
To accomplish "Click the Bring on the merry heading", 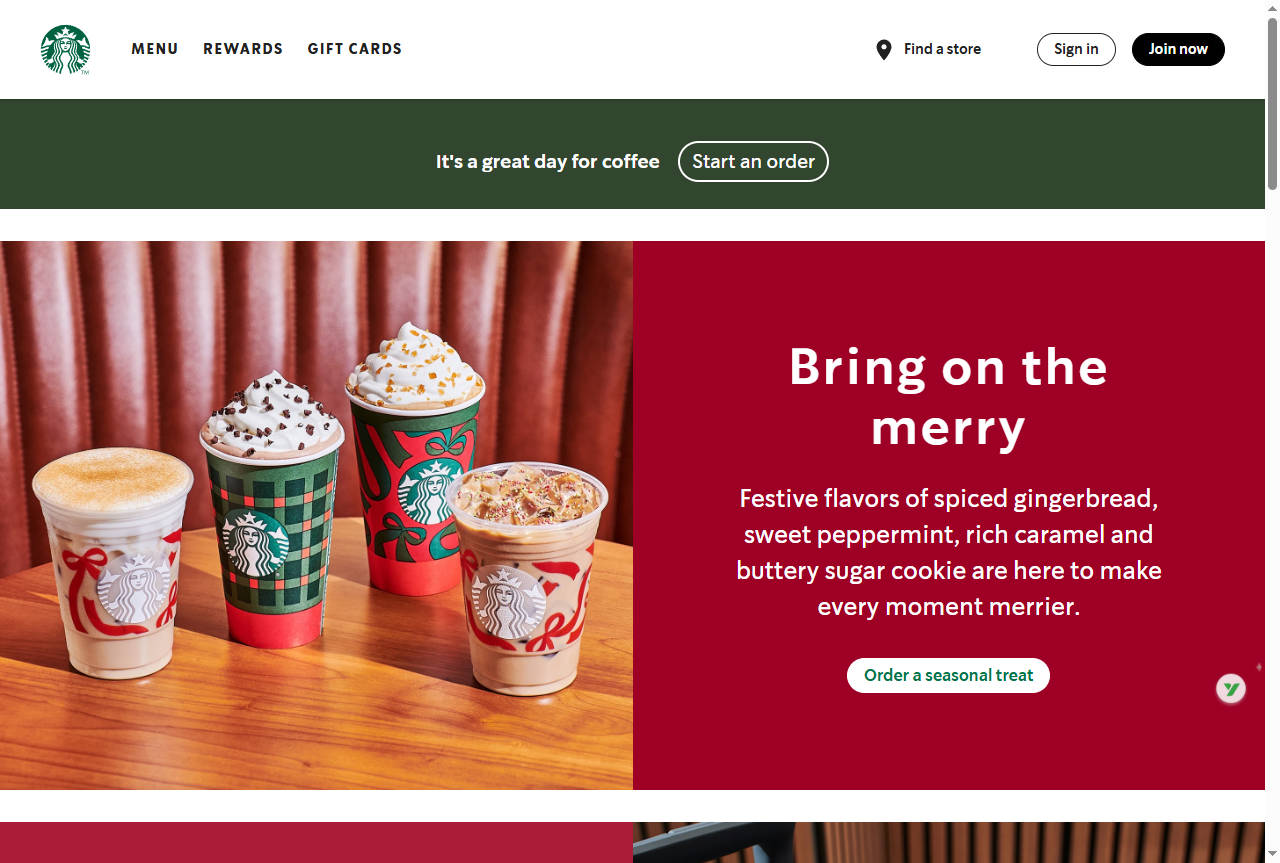I will [948, 397].
